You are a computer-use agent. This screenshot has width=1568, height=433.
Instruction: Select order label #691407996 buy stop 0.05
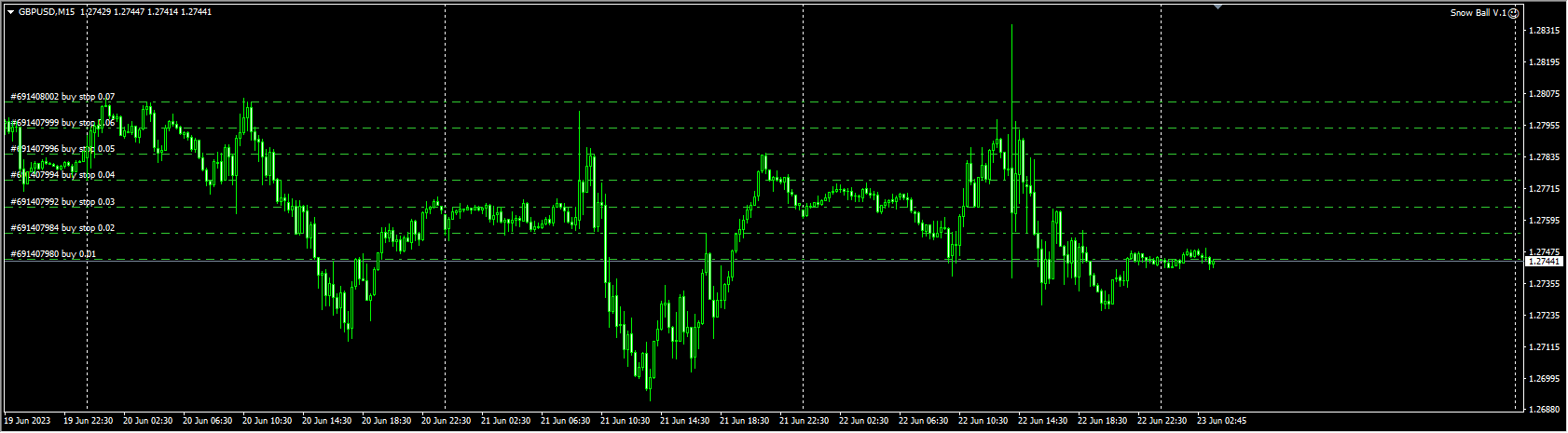[62, 149]
